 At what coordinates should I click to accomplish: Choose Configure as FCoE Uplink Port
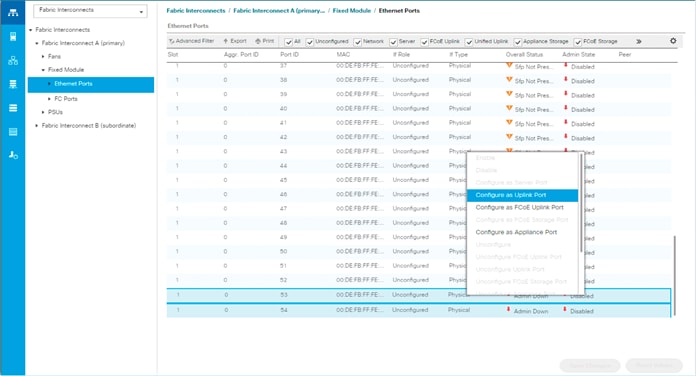coord(522,207)
